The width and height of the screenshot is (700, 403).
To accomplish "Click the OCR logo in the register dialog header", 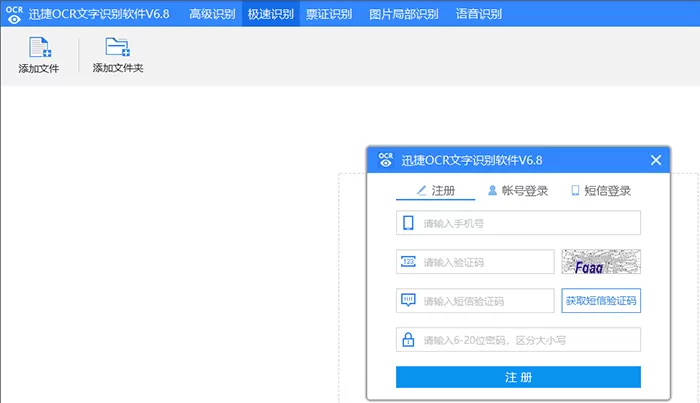I will pyautogui.click(x=385, y=160).
